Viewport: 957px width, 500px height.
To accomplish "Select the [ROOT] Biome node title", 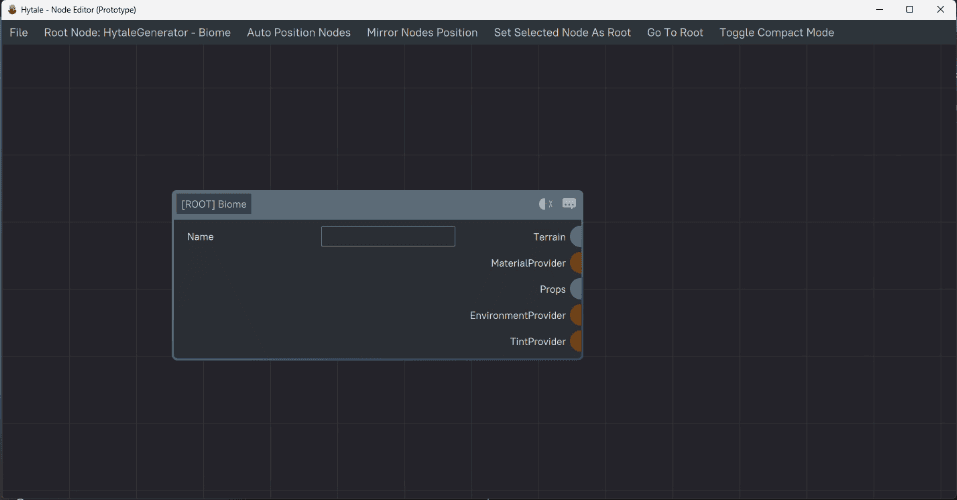I will (214, 205).
